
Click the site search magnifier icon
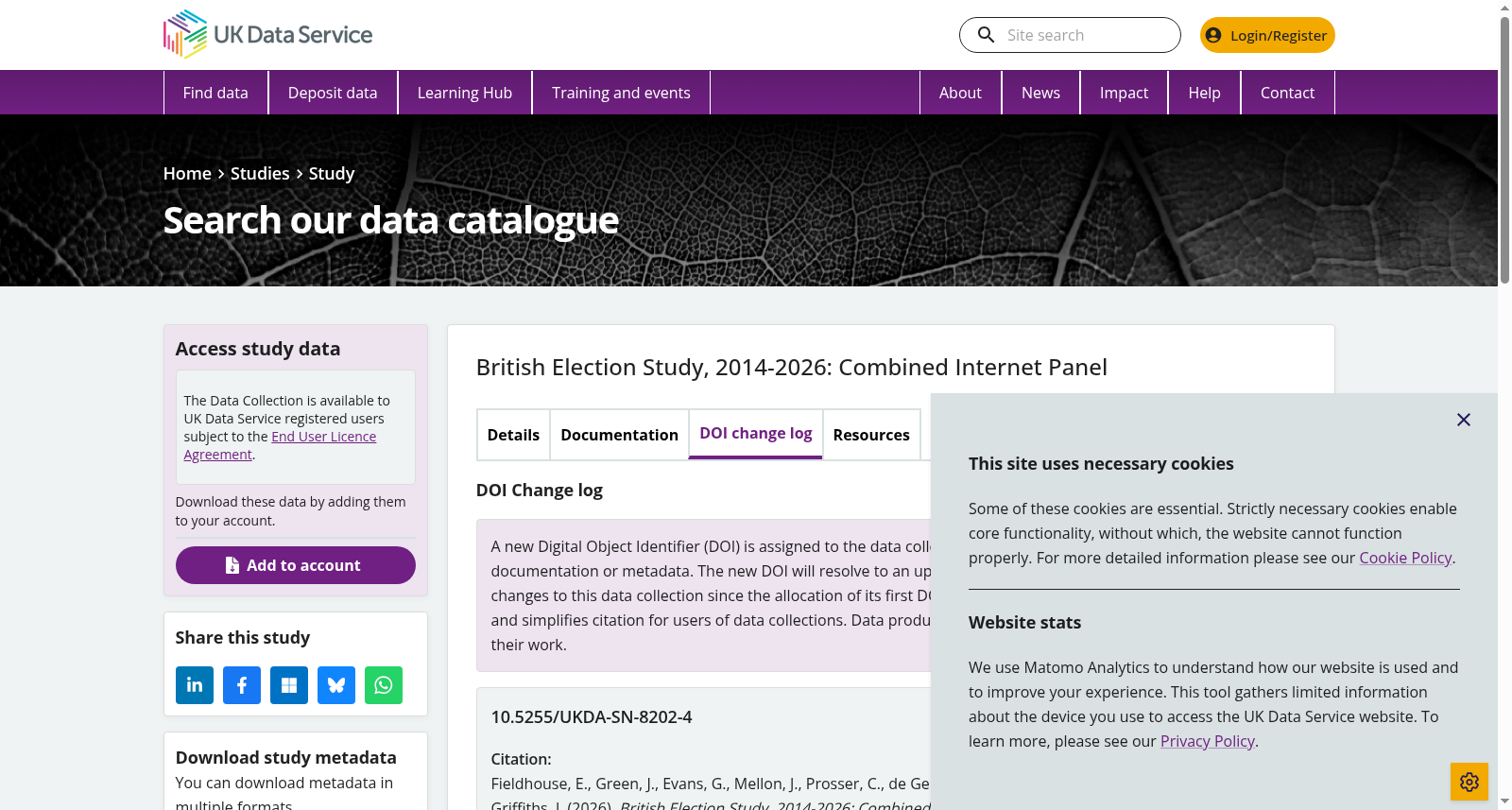(x=986, y=35)
